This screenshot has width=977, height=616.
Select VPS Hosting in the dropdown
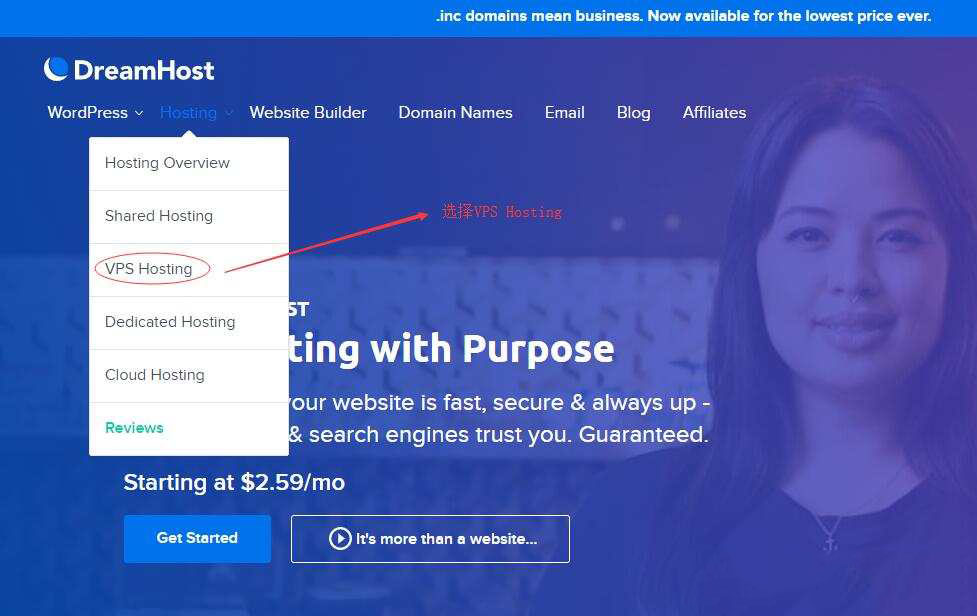[x=189, y=270]
